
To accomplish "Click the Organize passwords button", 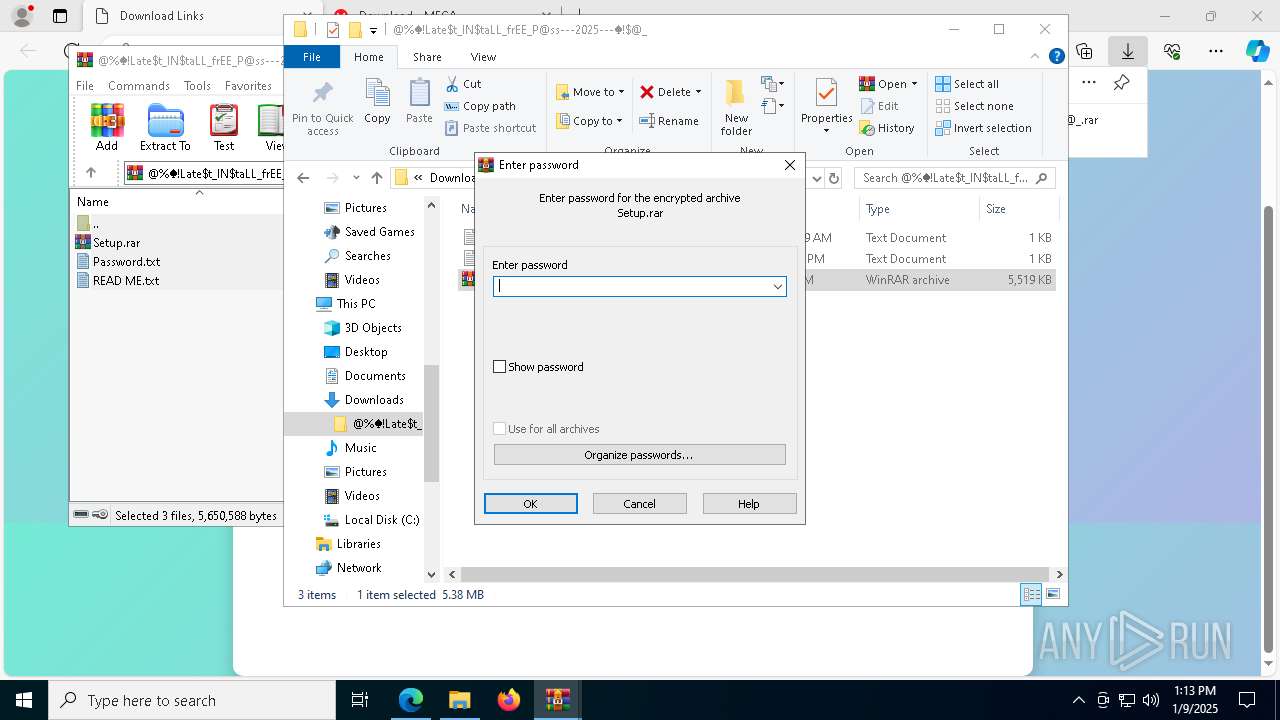I will tap(639, 455).
